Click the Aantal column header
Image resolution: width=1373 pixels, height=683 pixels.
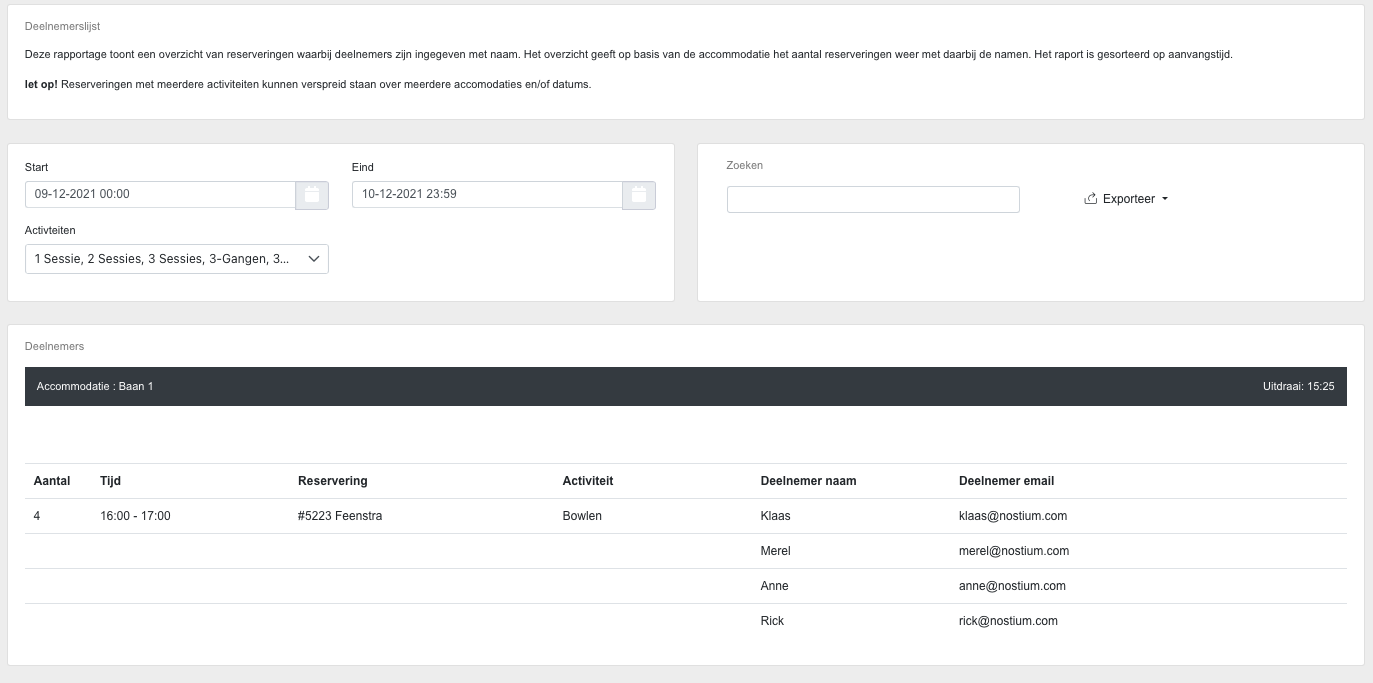coord(52,481)
